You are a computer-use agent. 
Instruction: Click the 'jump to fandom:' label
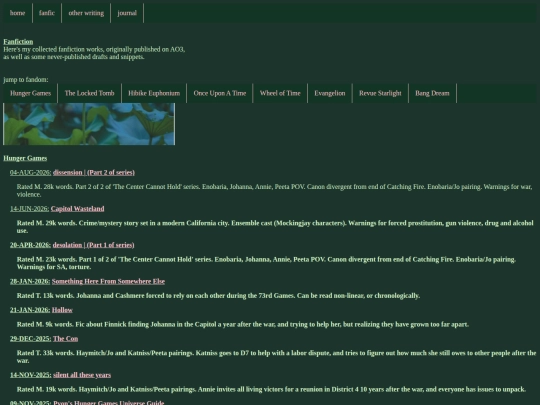(26, 80)
